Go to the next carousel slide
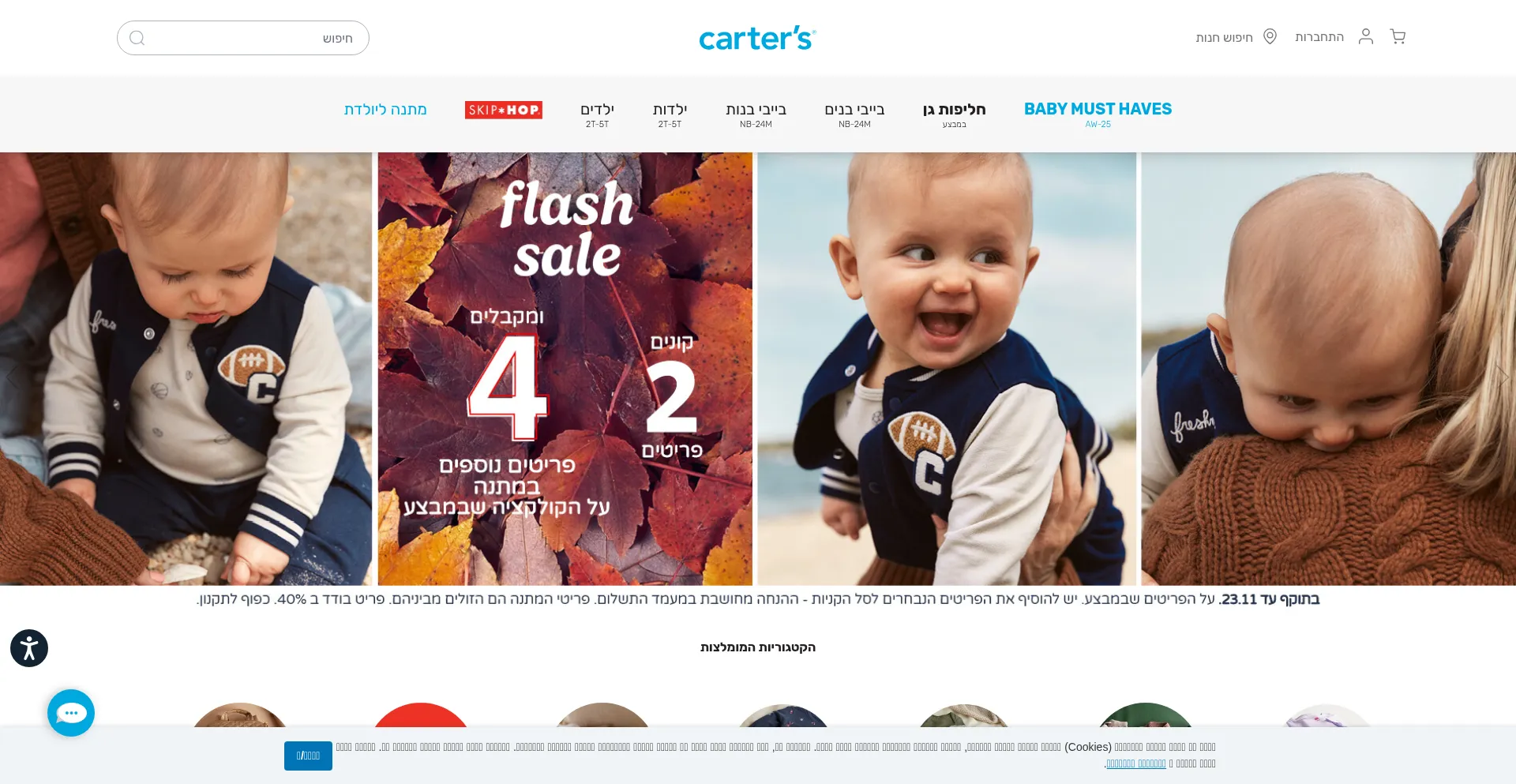 tap(1503, 377)
